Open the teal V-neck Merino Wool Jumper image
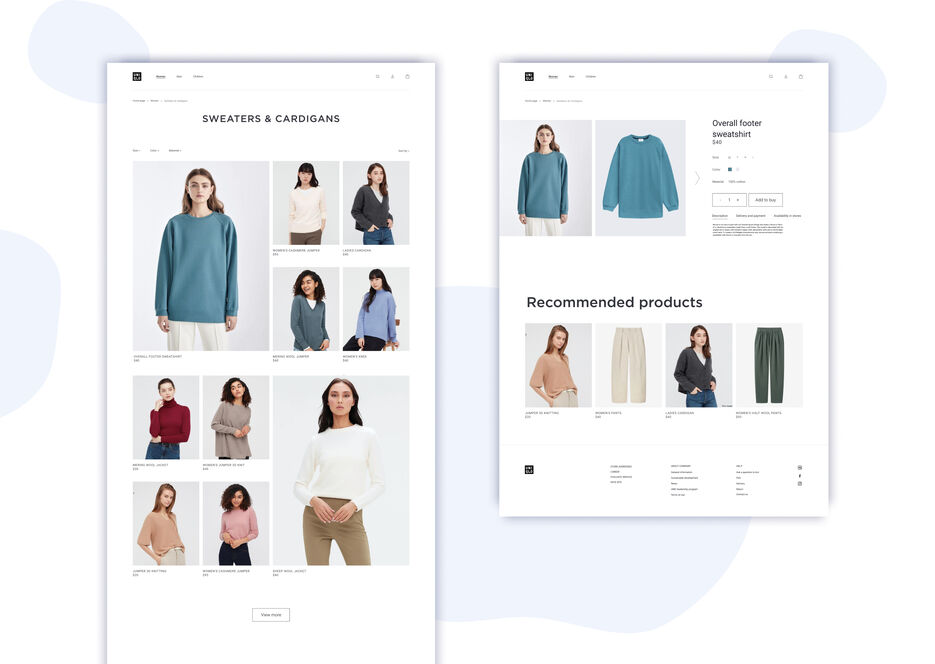The image size is (935, 664). click(306, 309)
